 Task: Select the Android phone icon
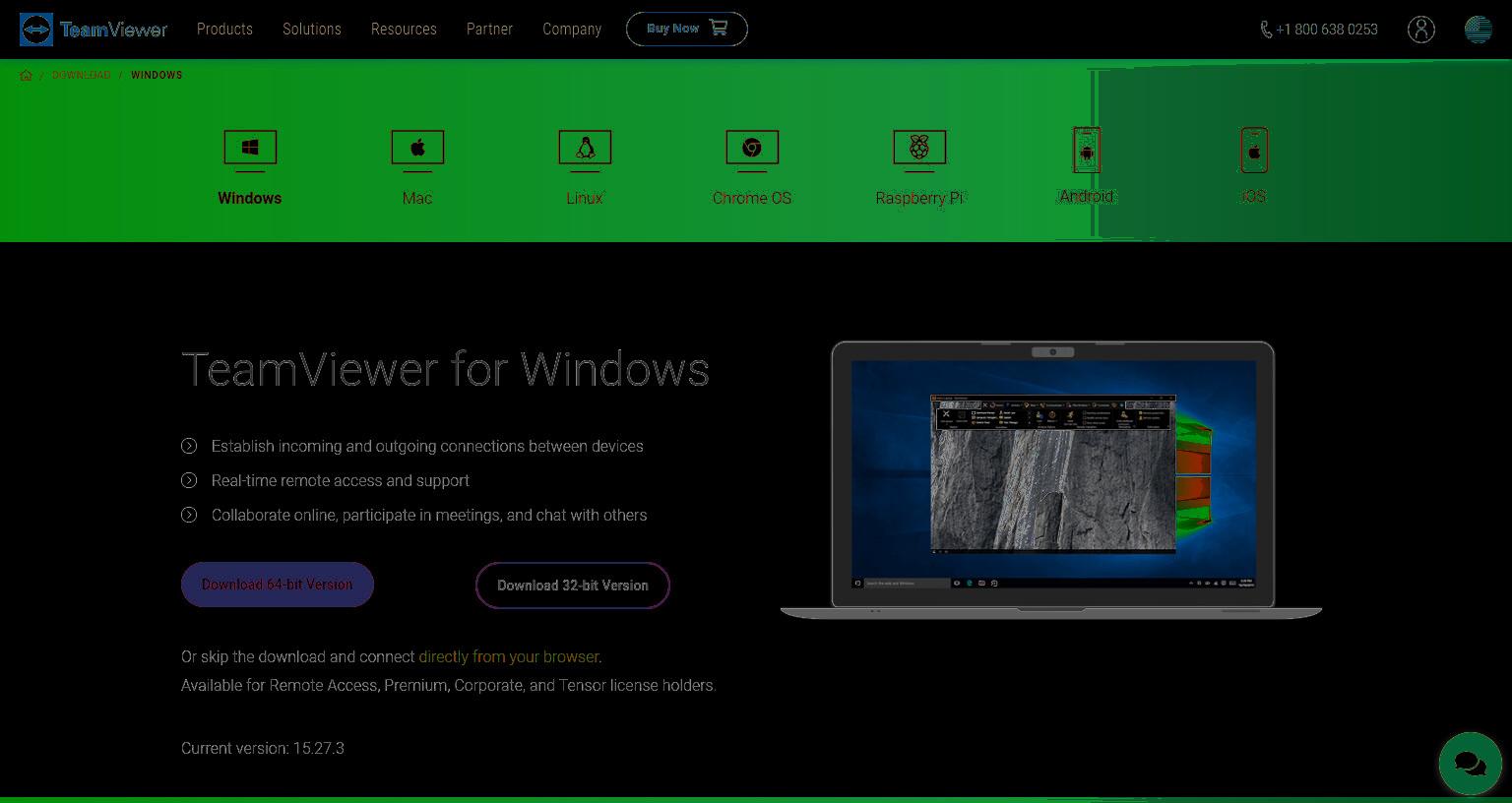[x=1087, y=151]
